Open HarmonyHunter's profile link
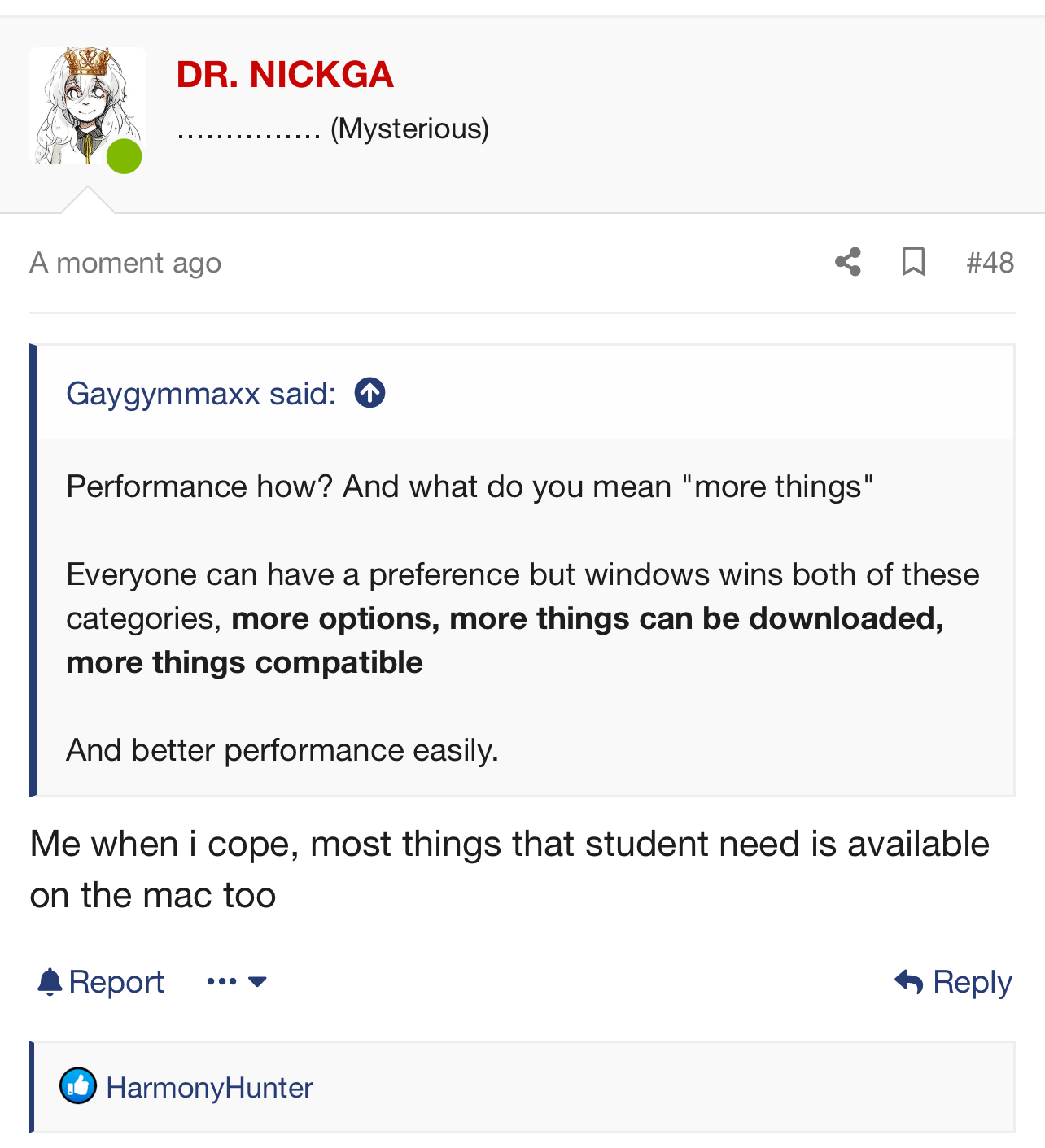The width and height of the screenshot is (1045, 1148). [x=209, y=1088]
